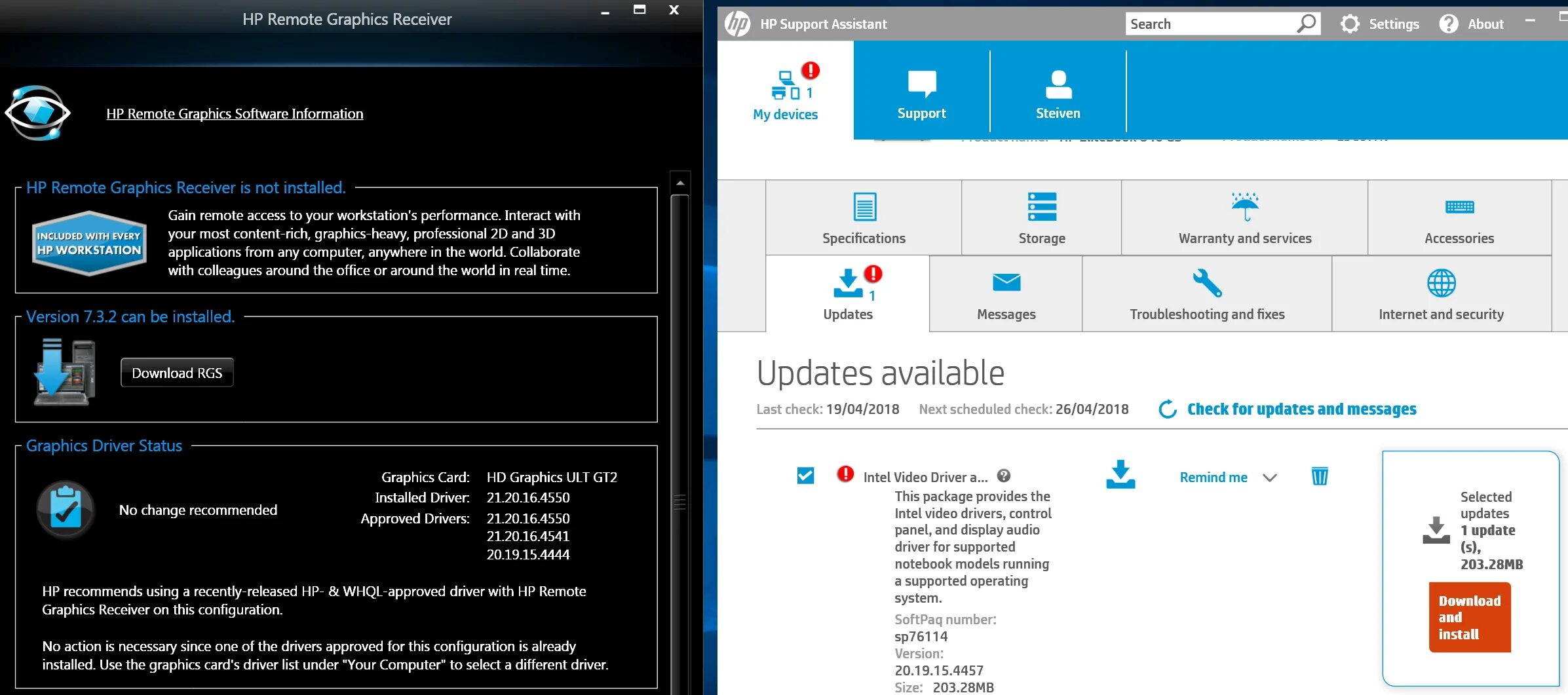Open the Specifications tile
Screen dimensions: 1568x695
(x=864, y=218)
